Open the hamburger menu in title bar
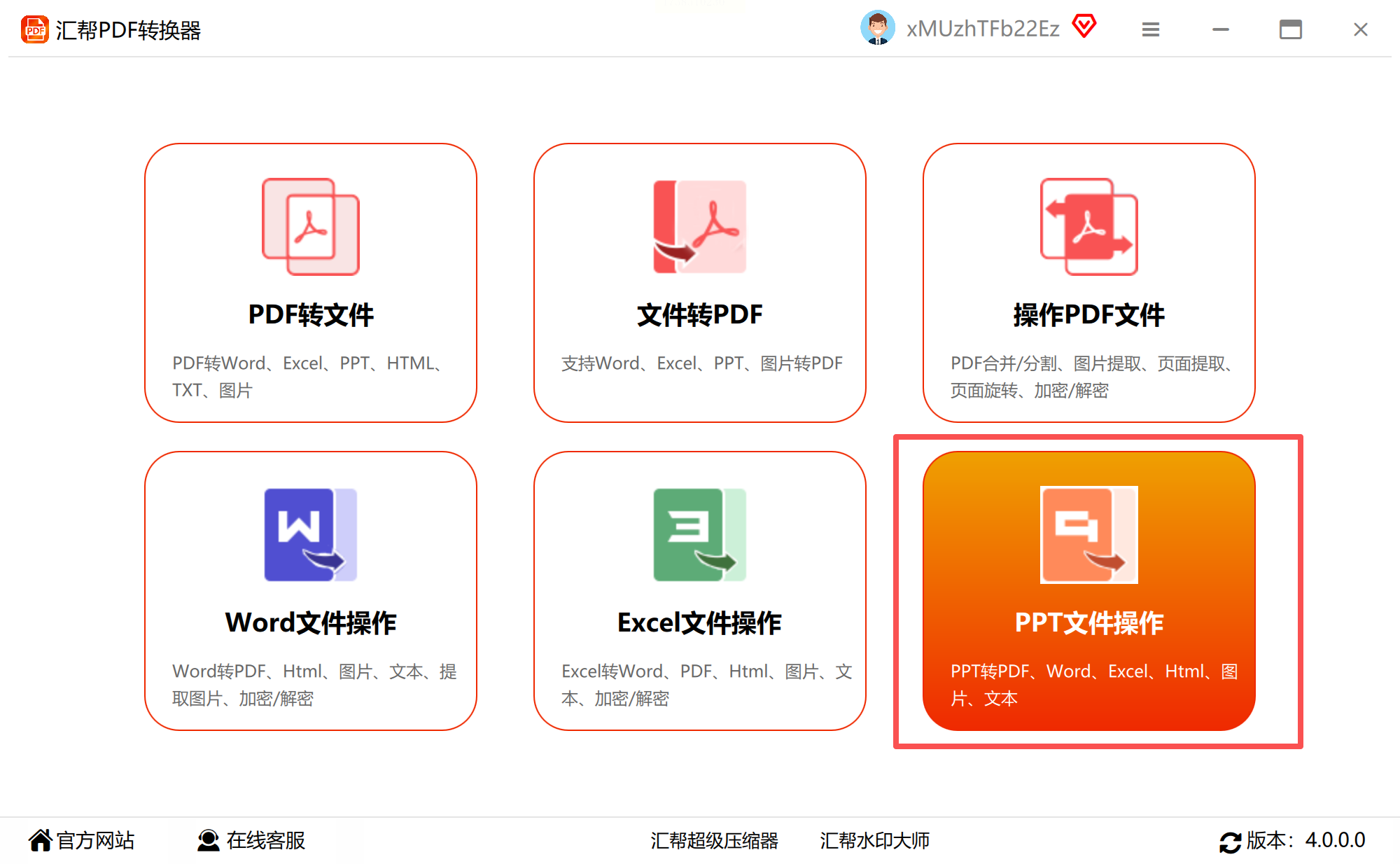 tap(1150, 29)
